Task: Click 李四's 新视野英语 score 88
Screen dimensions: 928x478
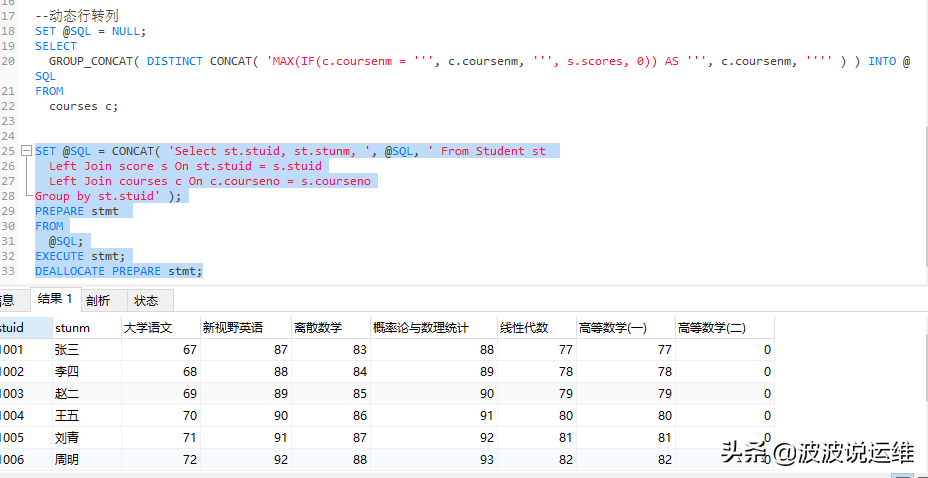Action: [x=246, y=372]
